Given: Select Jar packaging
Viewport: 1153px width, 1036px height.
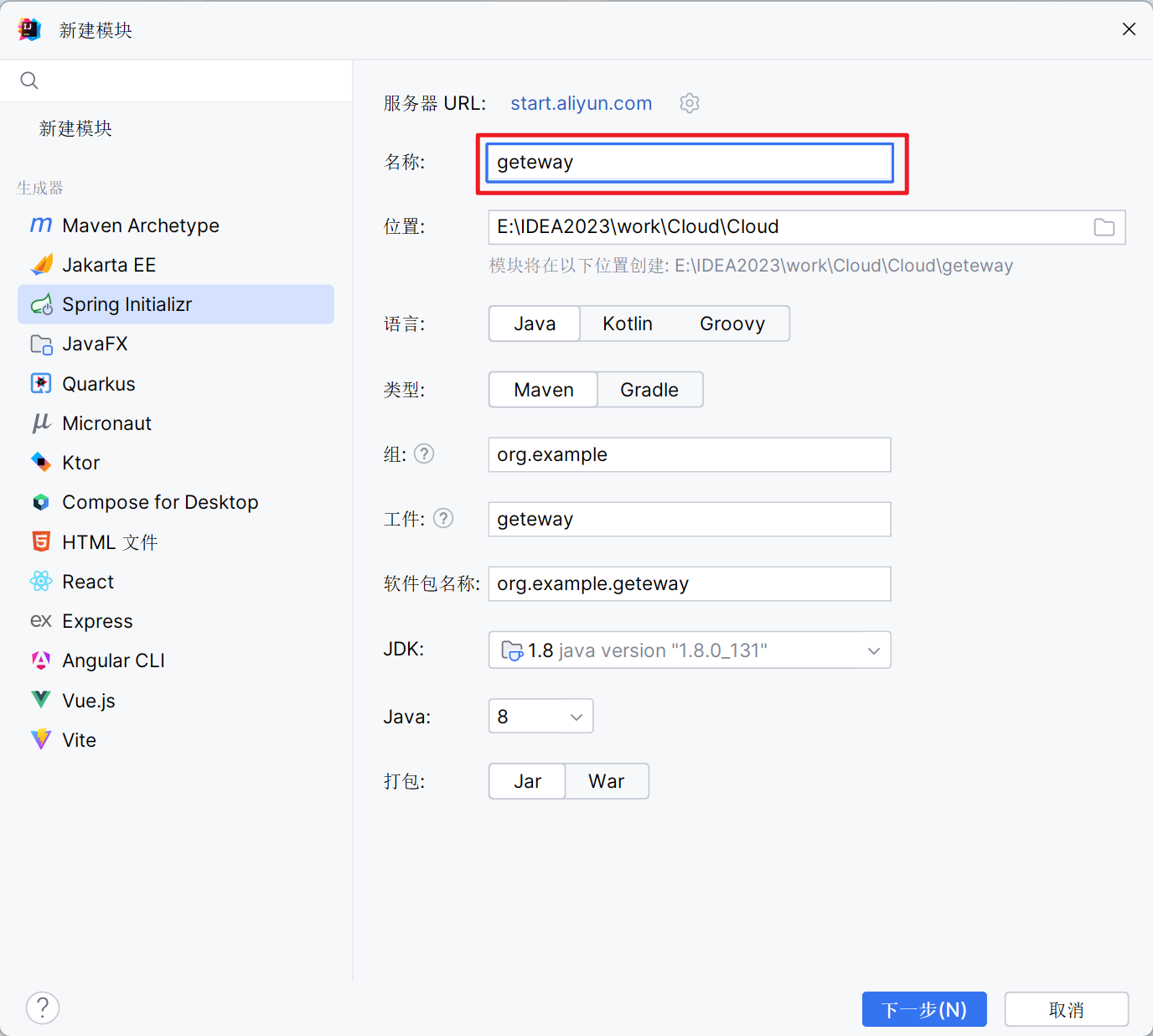Looking at the screenshot, I should tap(527, 781).
